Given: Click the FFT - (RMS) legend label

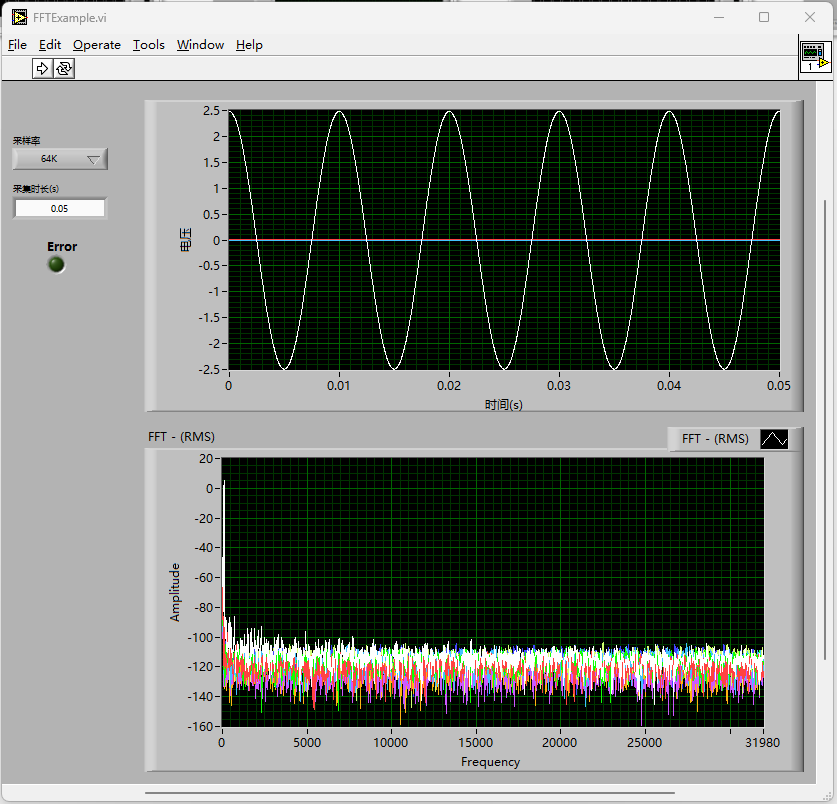Looking at the screenshot, I should pos(714,439).
